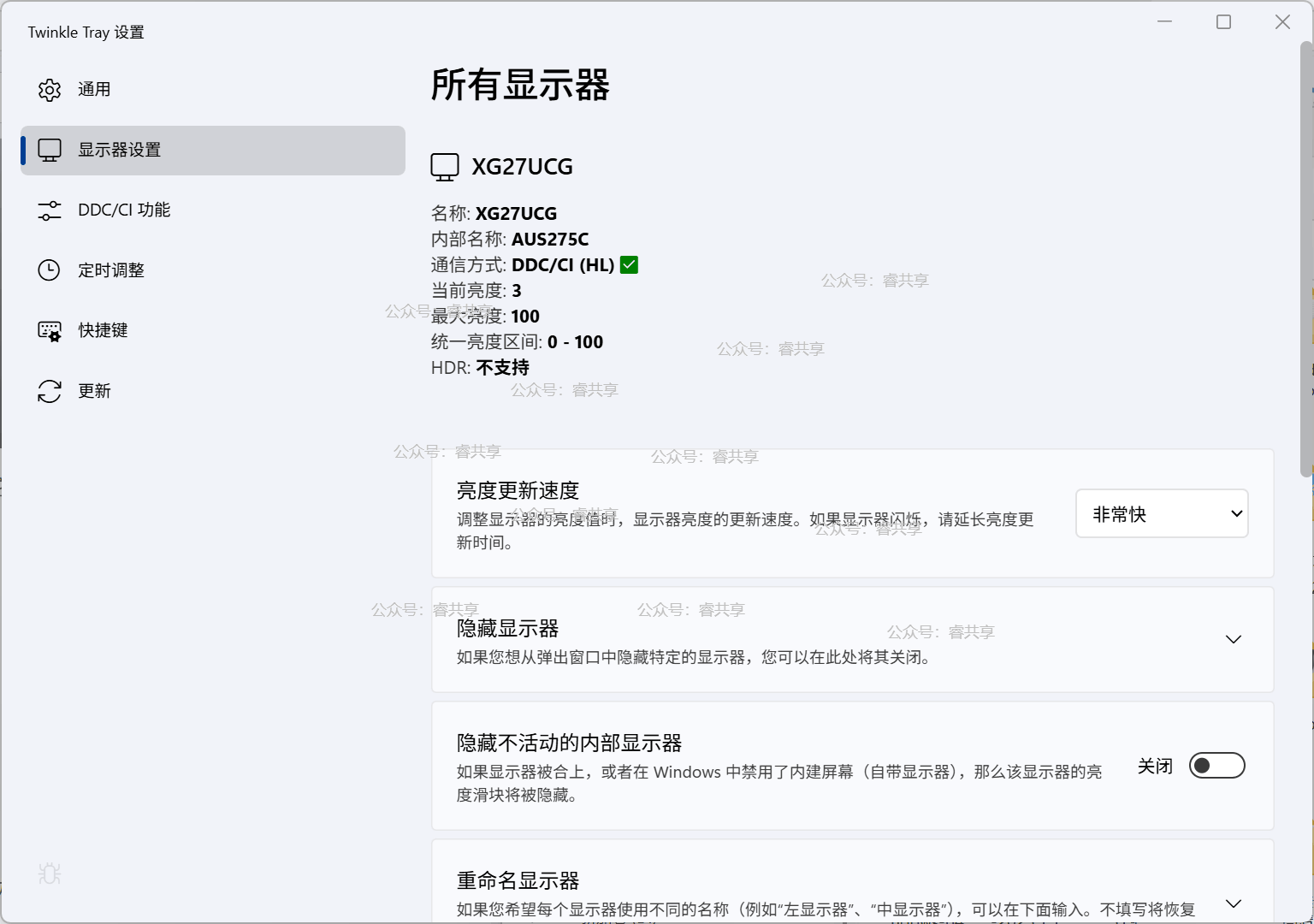Click the keyboard icon beside 快捷键
This screenshot has height=924, width=1314.
pyautogui.click(x=50, y=331)
